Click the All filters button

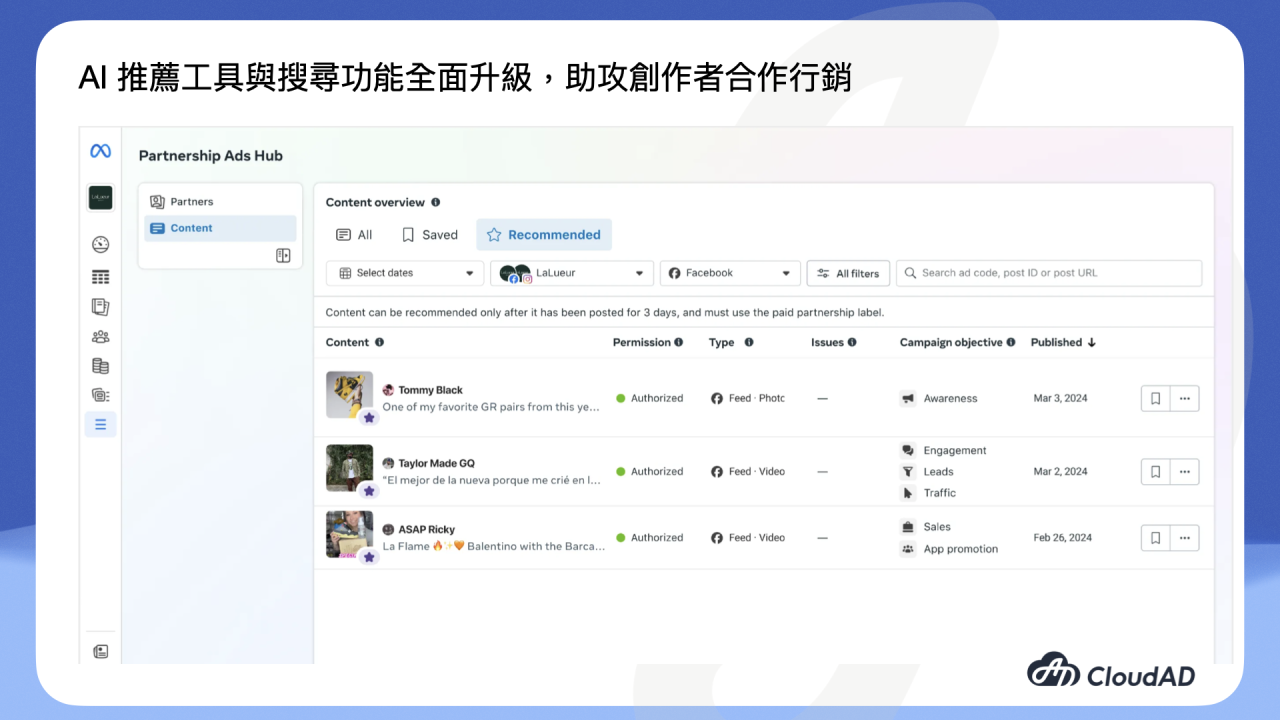[848, 273]
